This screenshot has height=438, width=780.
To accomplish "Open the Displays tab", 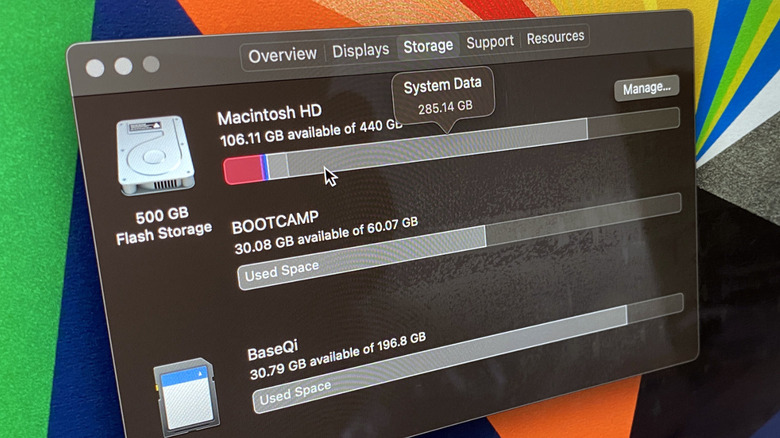I will click(x=361, y=50).
